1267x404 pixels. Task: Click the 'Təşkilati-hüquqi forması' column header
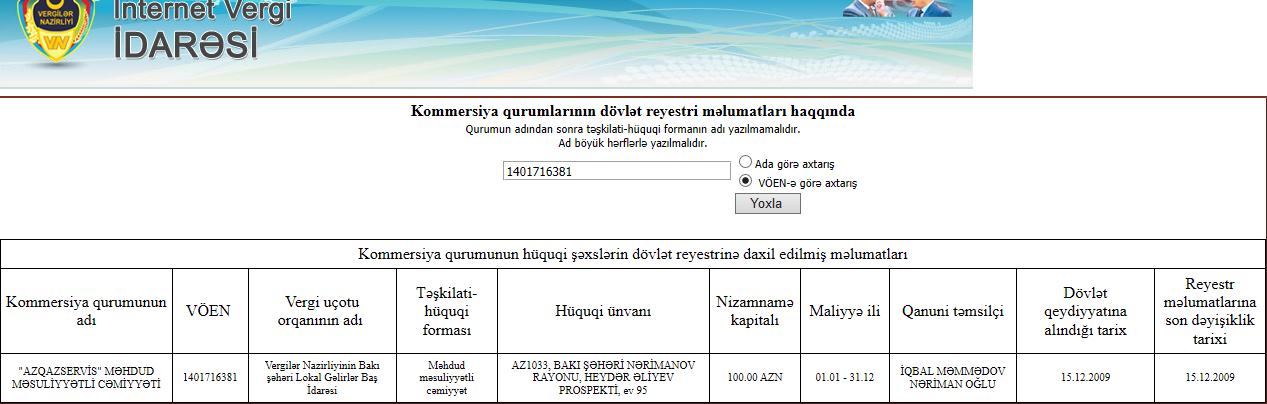click(447, 311)
